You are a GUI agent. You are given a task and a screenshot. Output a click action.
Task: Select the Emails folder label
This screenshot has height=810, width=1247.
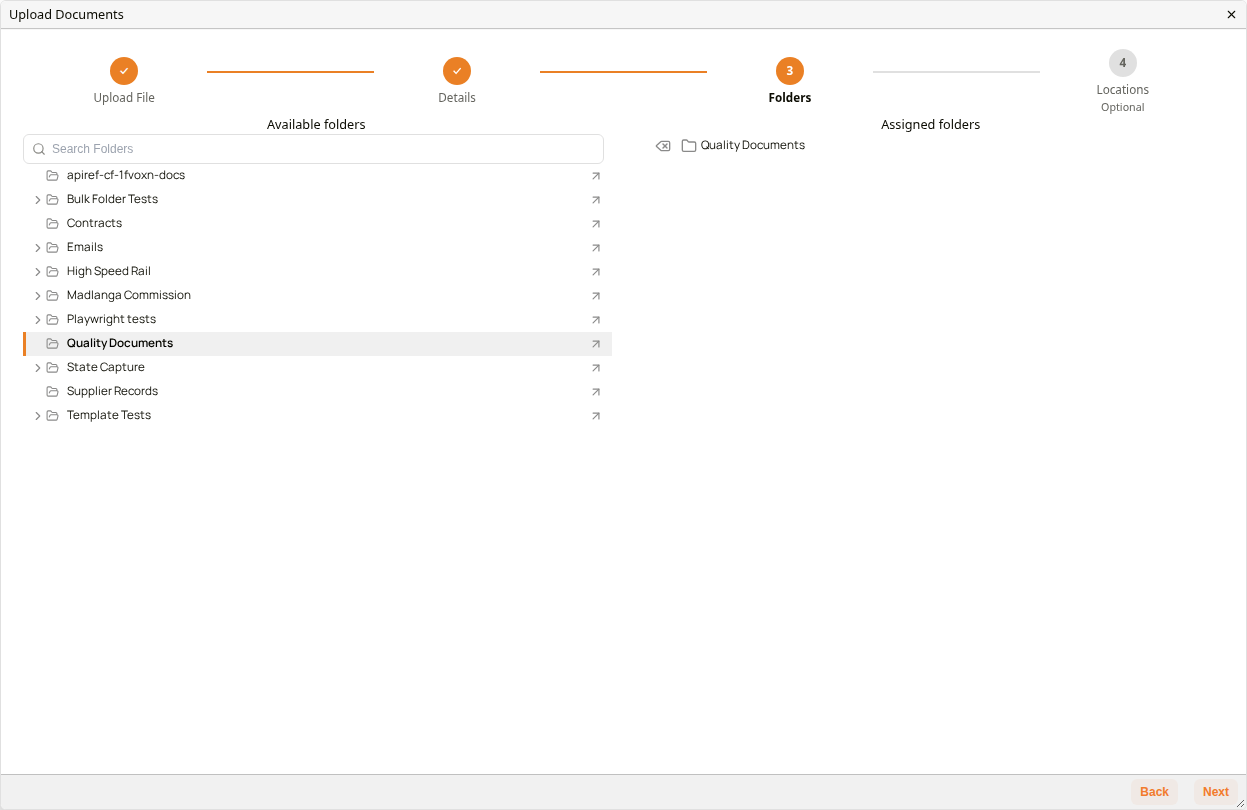tap(85, 248)
